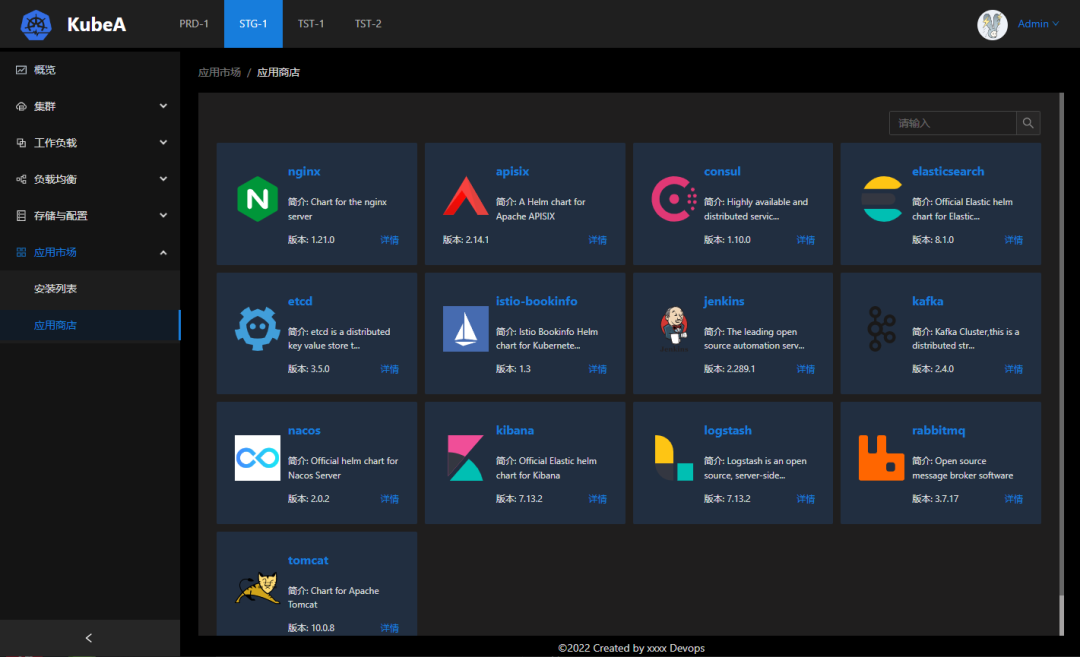Viewport: 1080px width, 657px height.
Task: Click the nacos title text
Action: coord(304,430)
